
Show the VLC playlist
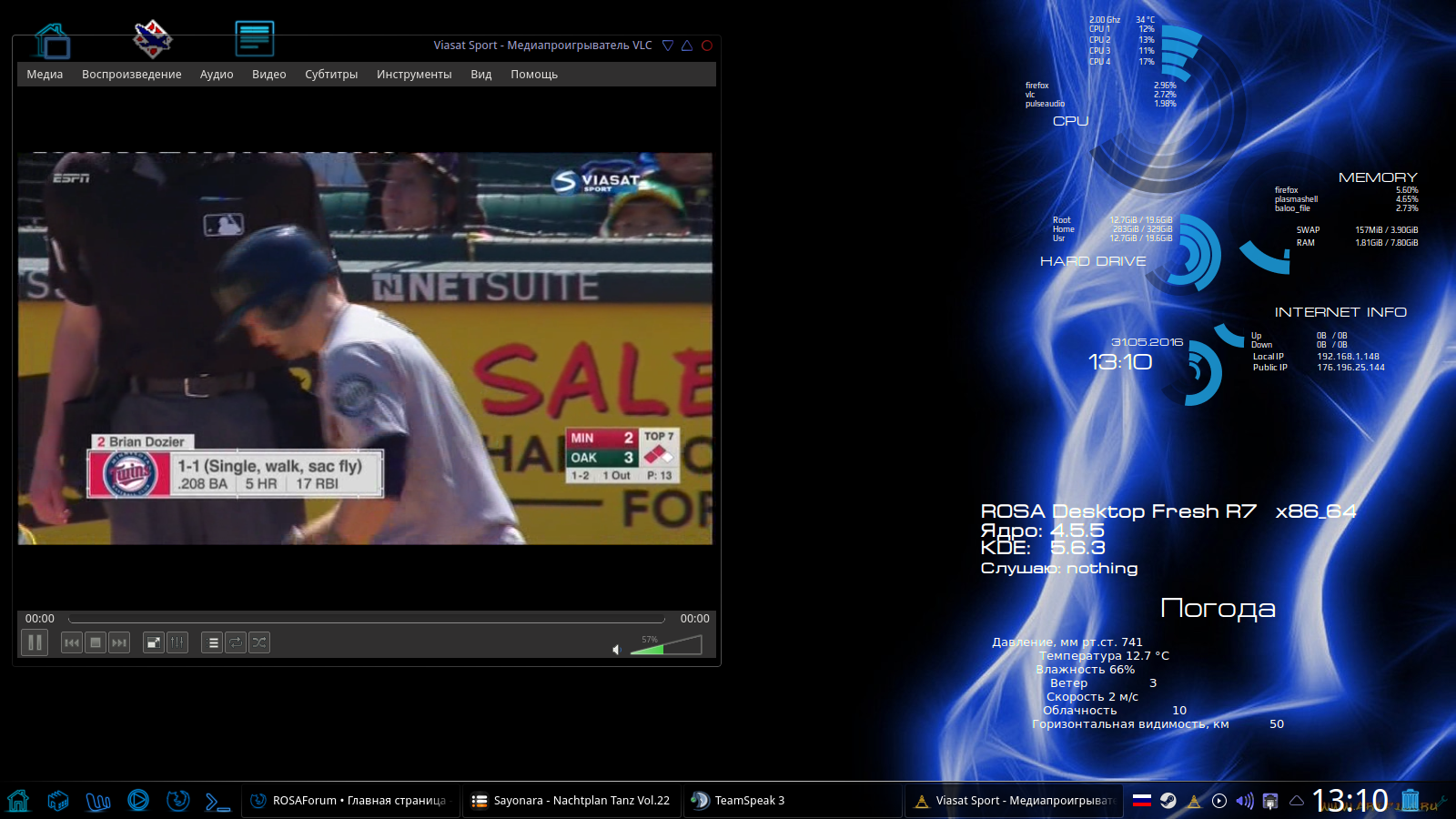coord(212,642)
